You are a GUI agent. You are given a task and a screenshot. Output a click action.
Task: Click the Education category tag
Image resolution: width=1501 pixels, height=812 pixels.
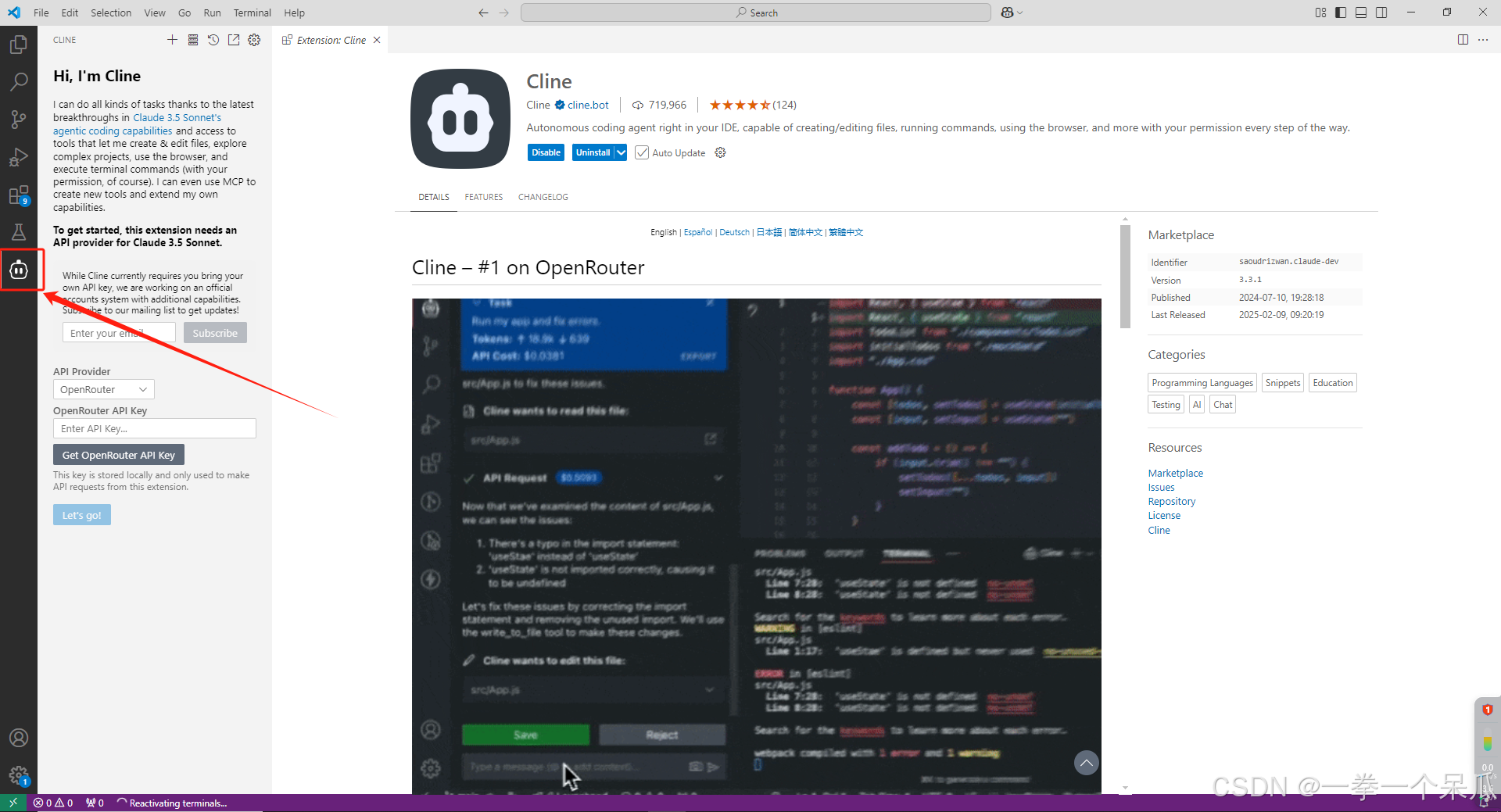pos(1333,383)
